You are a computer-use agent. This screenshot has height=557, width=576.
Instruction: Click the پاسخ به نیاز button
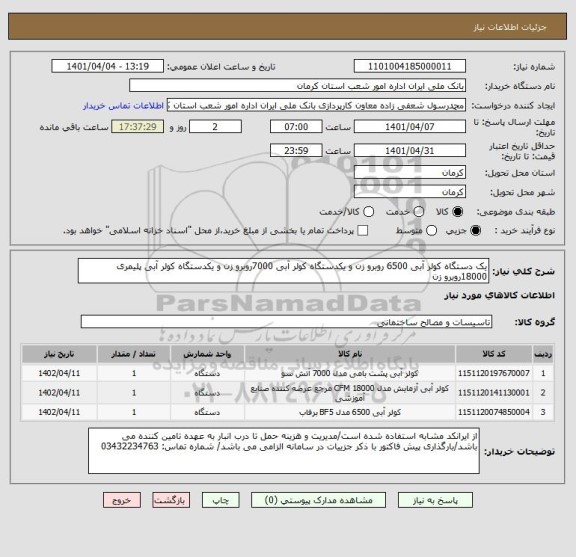coord(435,500)
